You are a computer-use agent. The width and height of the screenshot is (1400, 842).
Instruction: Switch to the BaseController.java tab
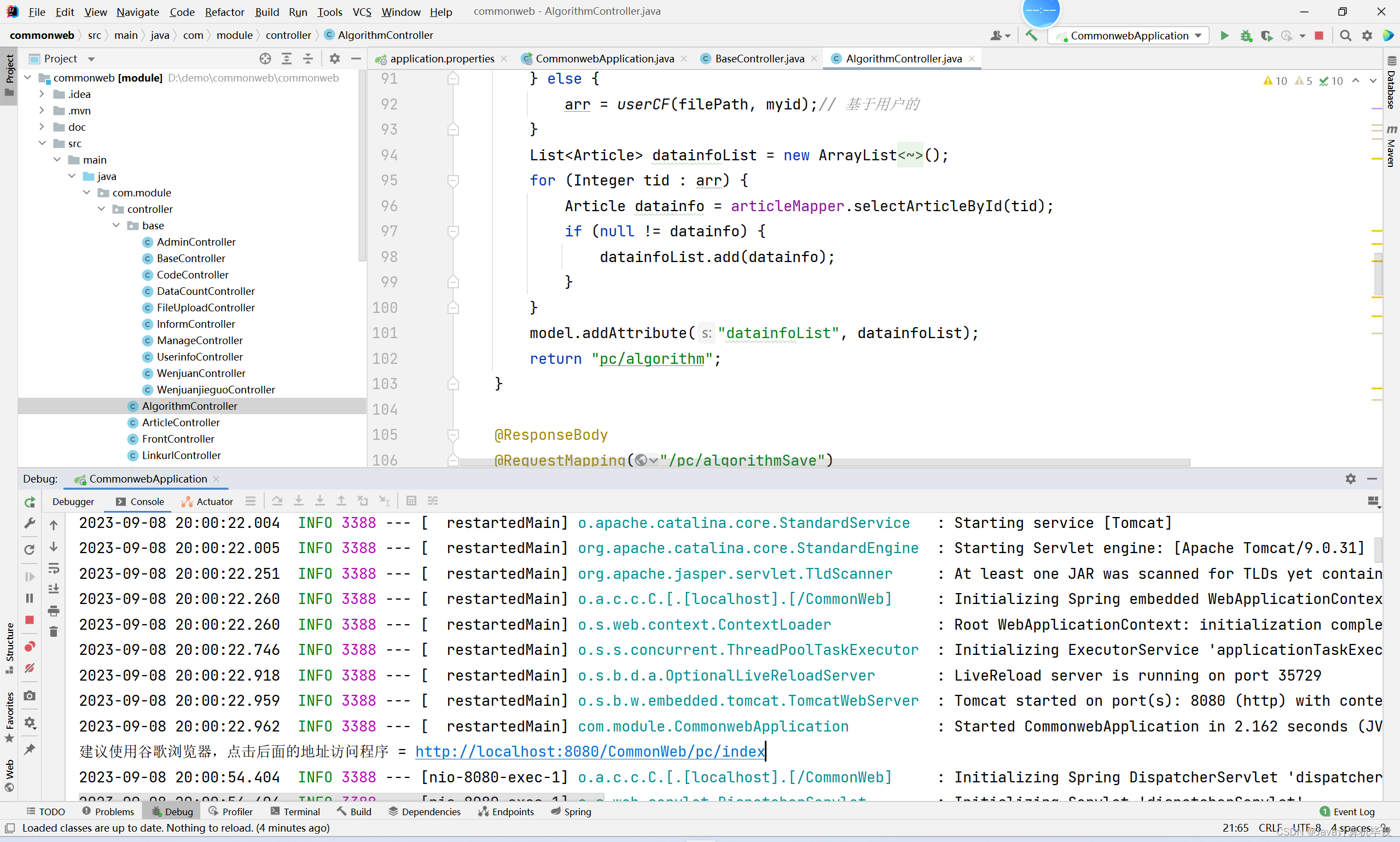pos(759,59)
